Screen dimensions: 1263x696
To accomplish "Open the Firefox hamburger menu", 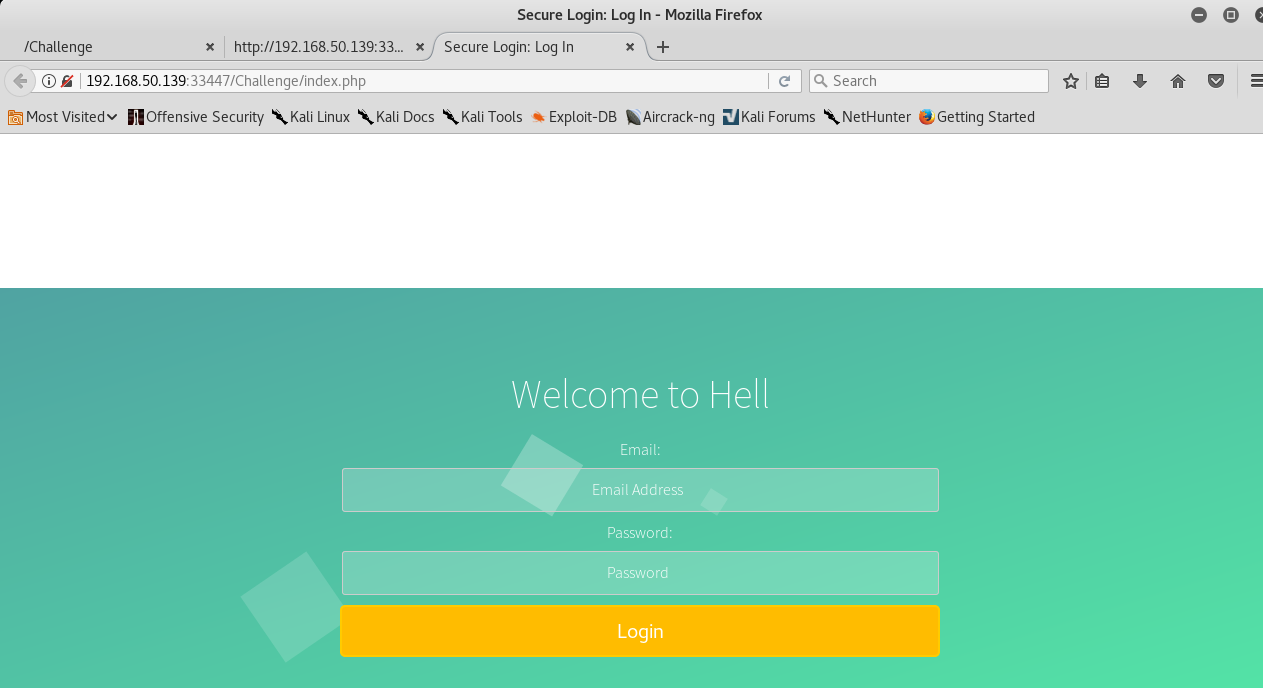I will [1256, 81].
